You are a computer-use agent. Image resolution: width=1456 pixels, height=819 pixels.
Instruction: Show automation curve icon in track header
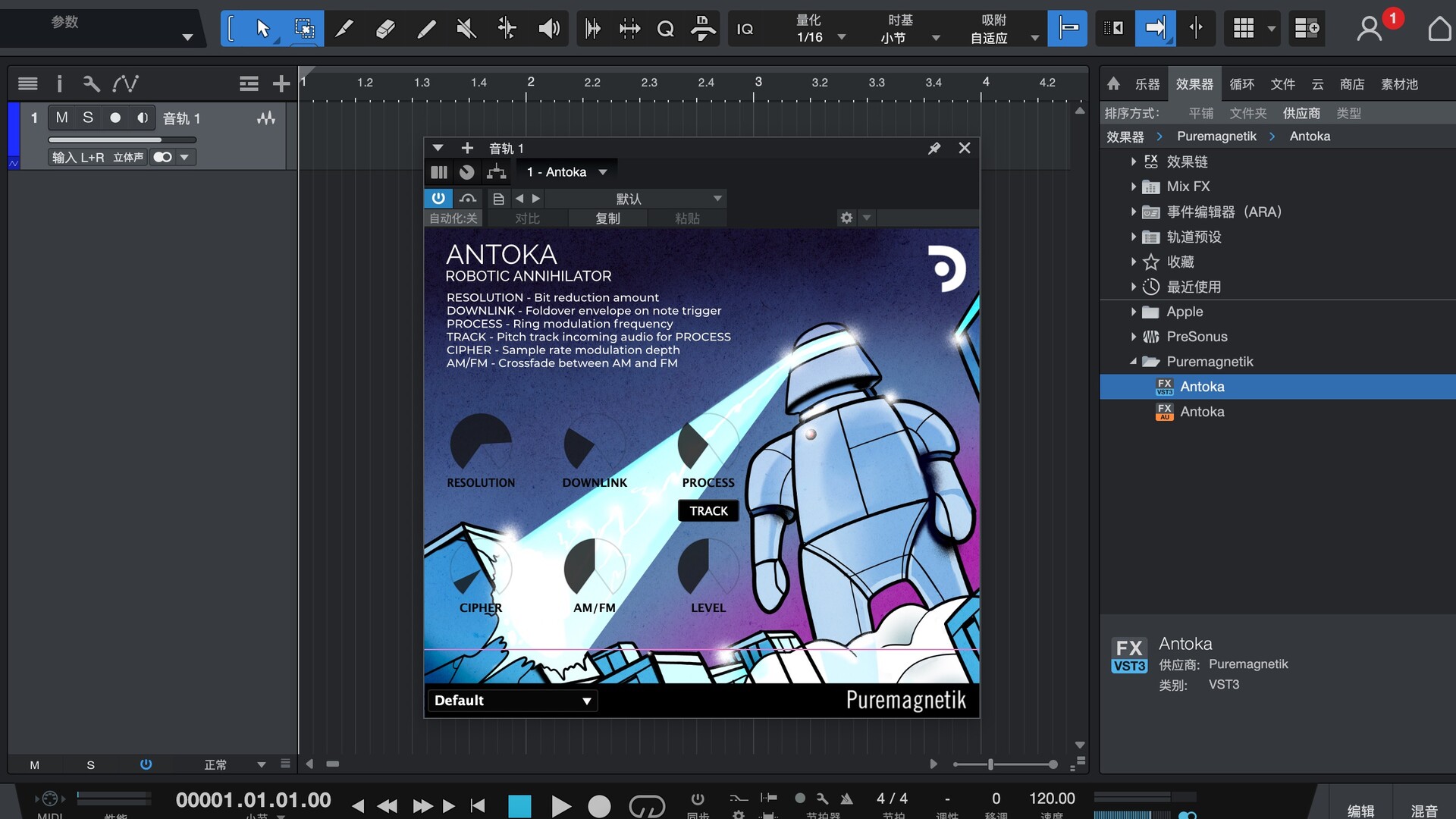tap(125, 83)
